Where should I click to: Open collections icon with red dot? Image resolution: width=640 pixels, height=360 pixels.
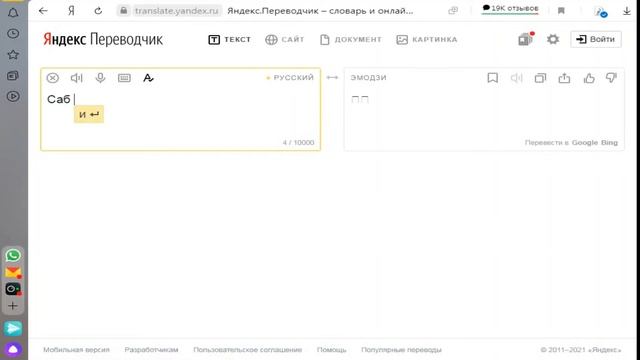click(526, 39)
